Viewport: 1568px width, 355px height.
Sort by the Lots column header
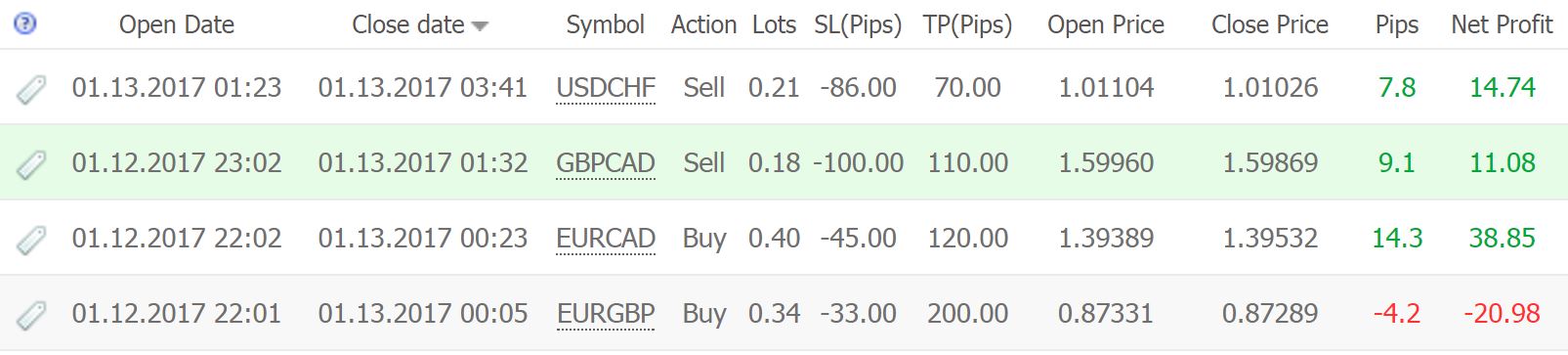coord(774,25)
